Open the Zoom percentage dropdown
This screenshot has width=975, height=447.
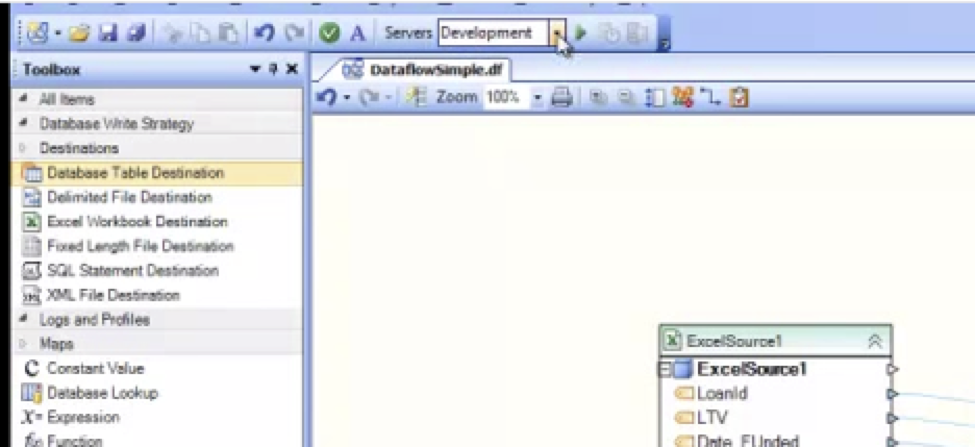coord(537,99)
